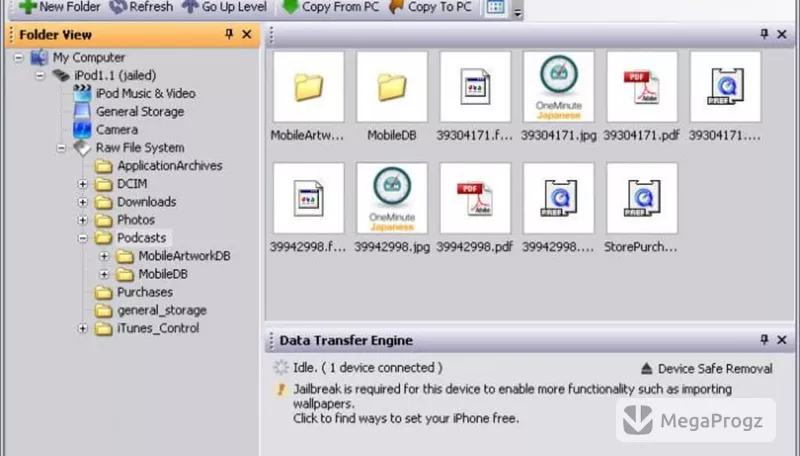Image resolution: width=800 pixels, height=456 pixels.
Task: Click the Jailbreak is required message link
Action: pyautogui.click(x=512, y=403)
